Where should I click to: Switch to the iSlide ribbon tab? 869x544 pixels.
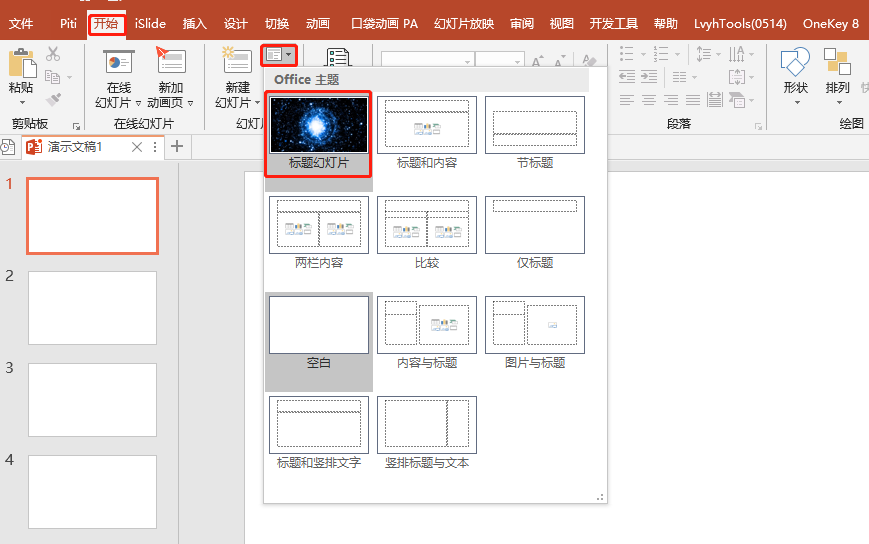click(150, 24)
